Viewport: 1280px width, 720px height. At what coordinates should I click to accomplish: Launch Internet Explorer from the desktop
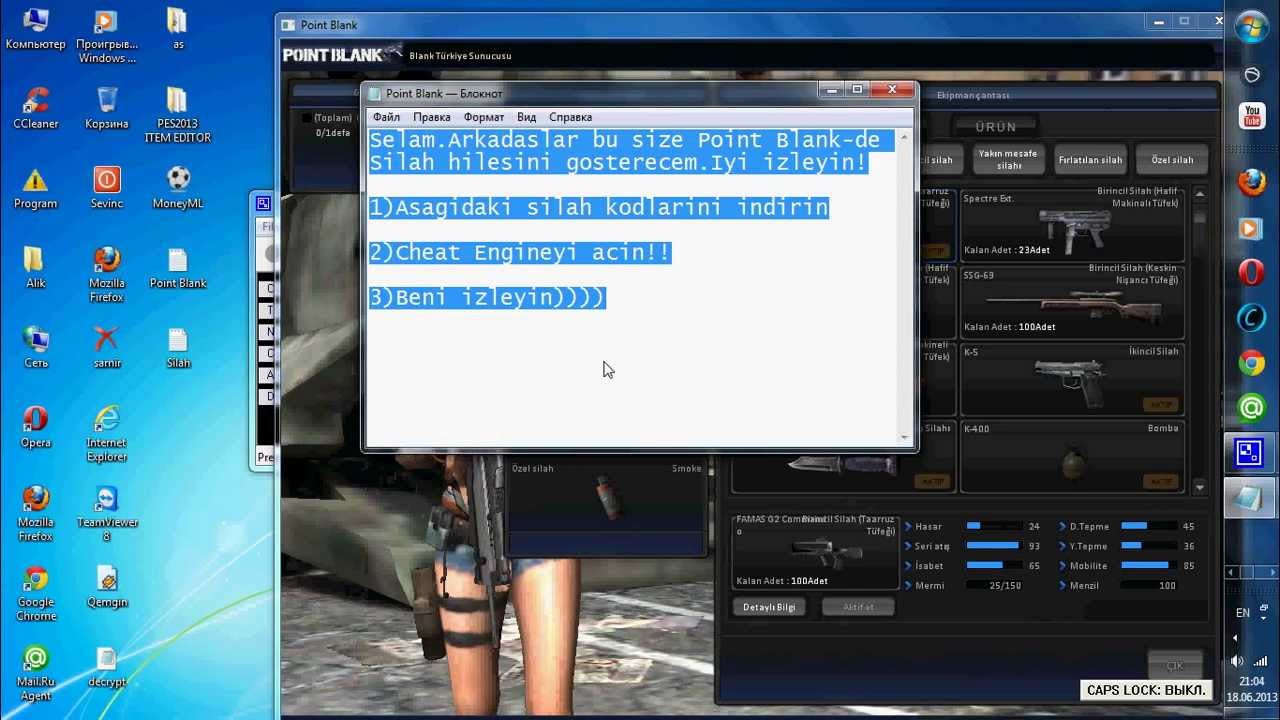pyautogui.click(x=107, y=435)
